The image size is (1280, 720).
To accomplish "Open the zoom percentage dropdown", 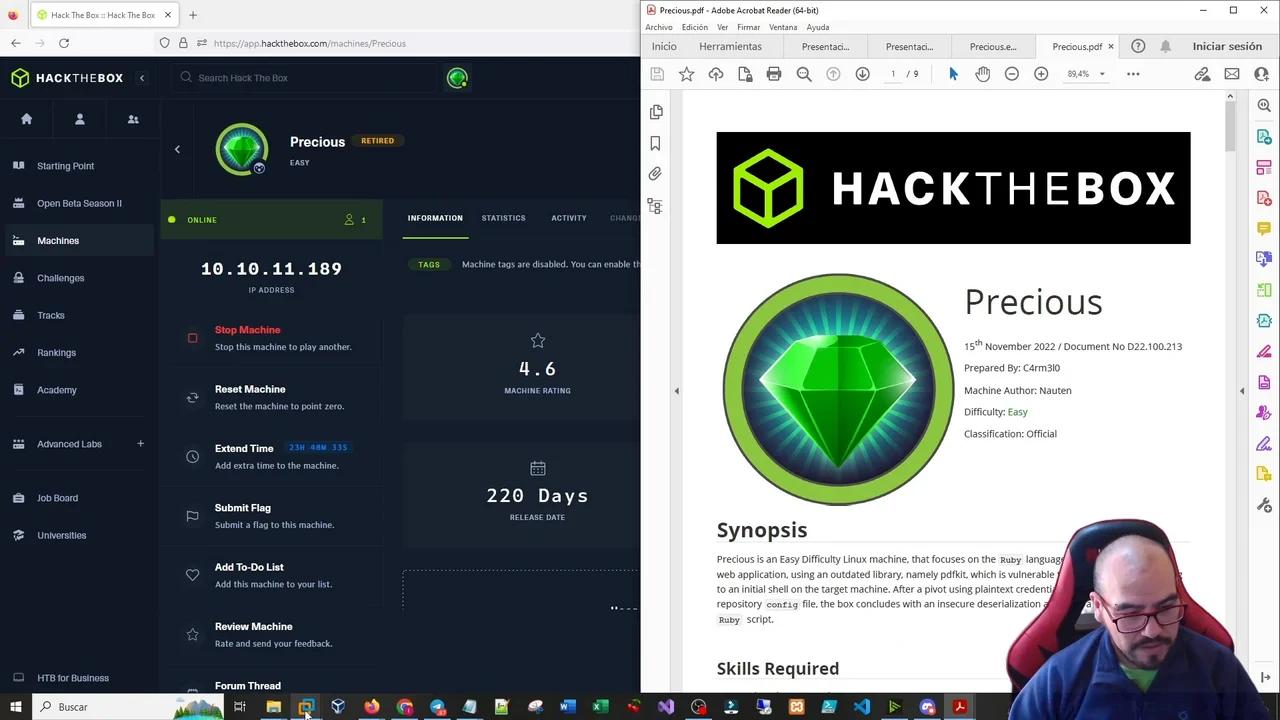I will pos(1101,73).
